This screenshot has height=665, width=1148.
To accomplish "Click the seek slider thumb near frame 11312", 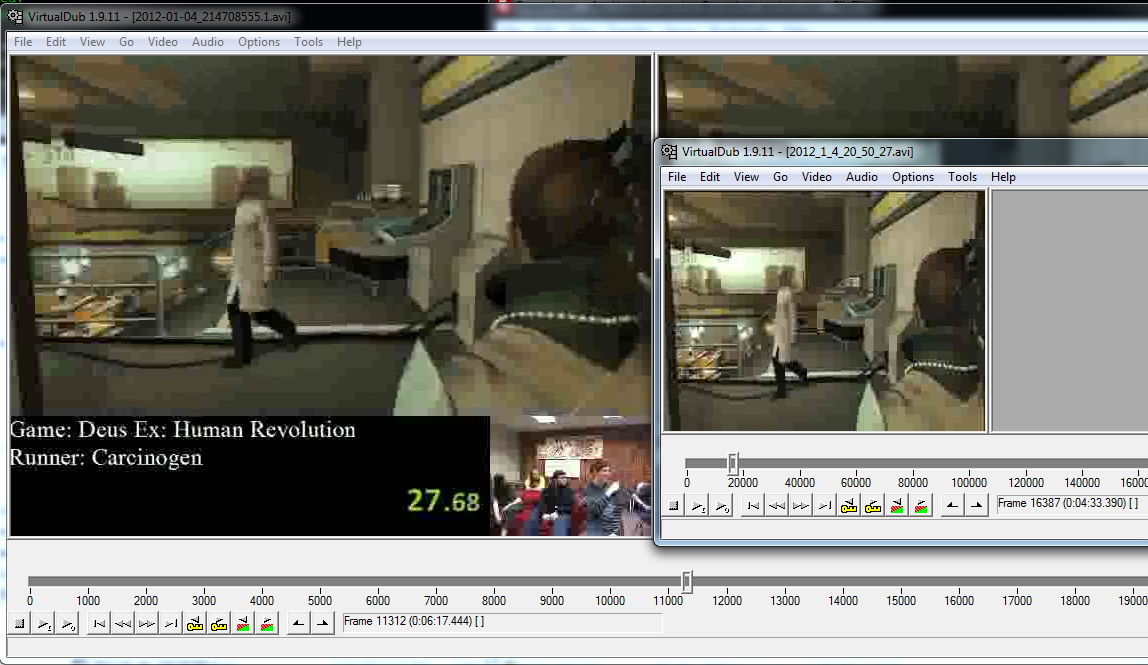I will [x=686, y=582].
